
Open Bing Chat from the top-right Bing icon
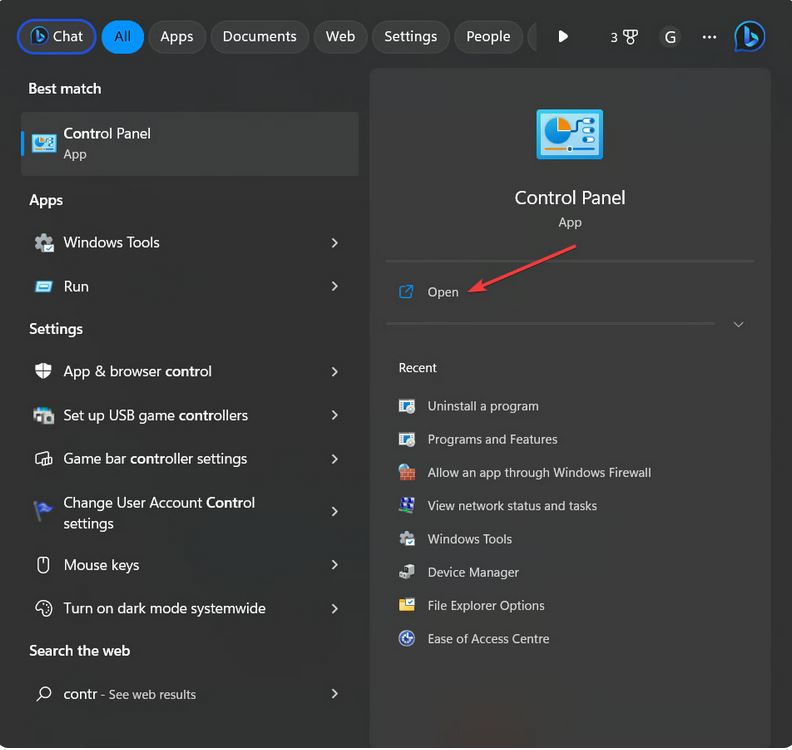749,36
